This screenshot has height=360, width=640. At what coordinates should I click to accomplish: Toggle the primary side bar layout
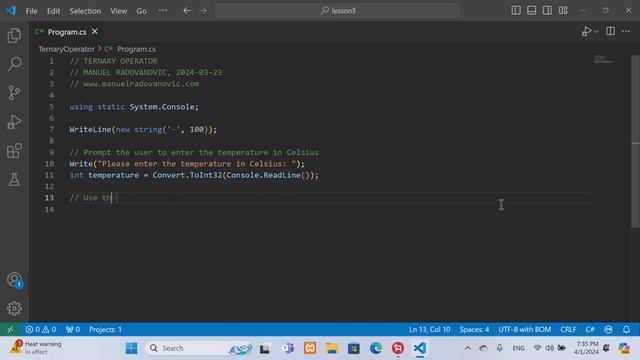pyautogui.click(x=516, y=11)
